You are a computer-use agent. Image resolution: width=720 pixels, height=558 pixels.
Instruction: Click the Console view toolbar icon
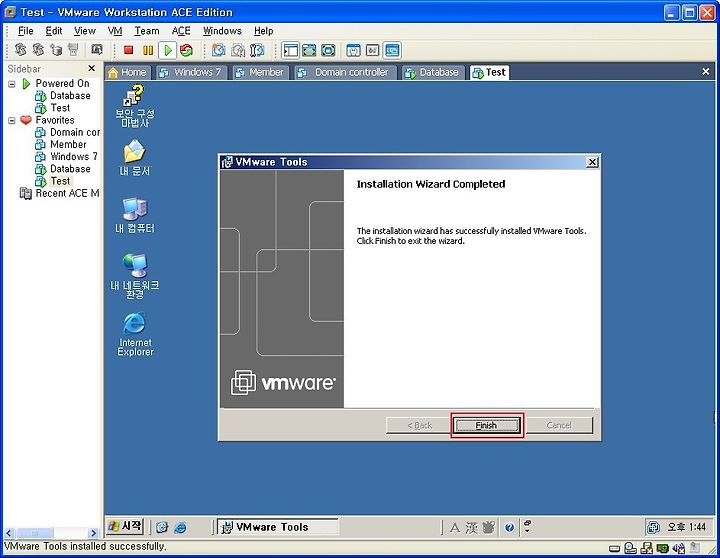(x=392, y=50)
